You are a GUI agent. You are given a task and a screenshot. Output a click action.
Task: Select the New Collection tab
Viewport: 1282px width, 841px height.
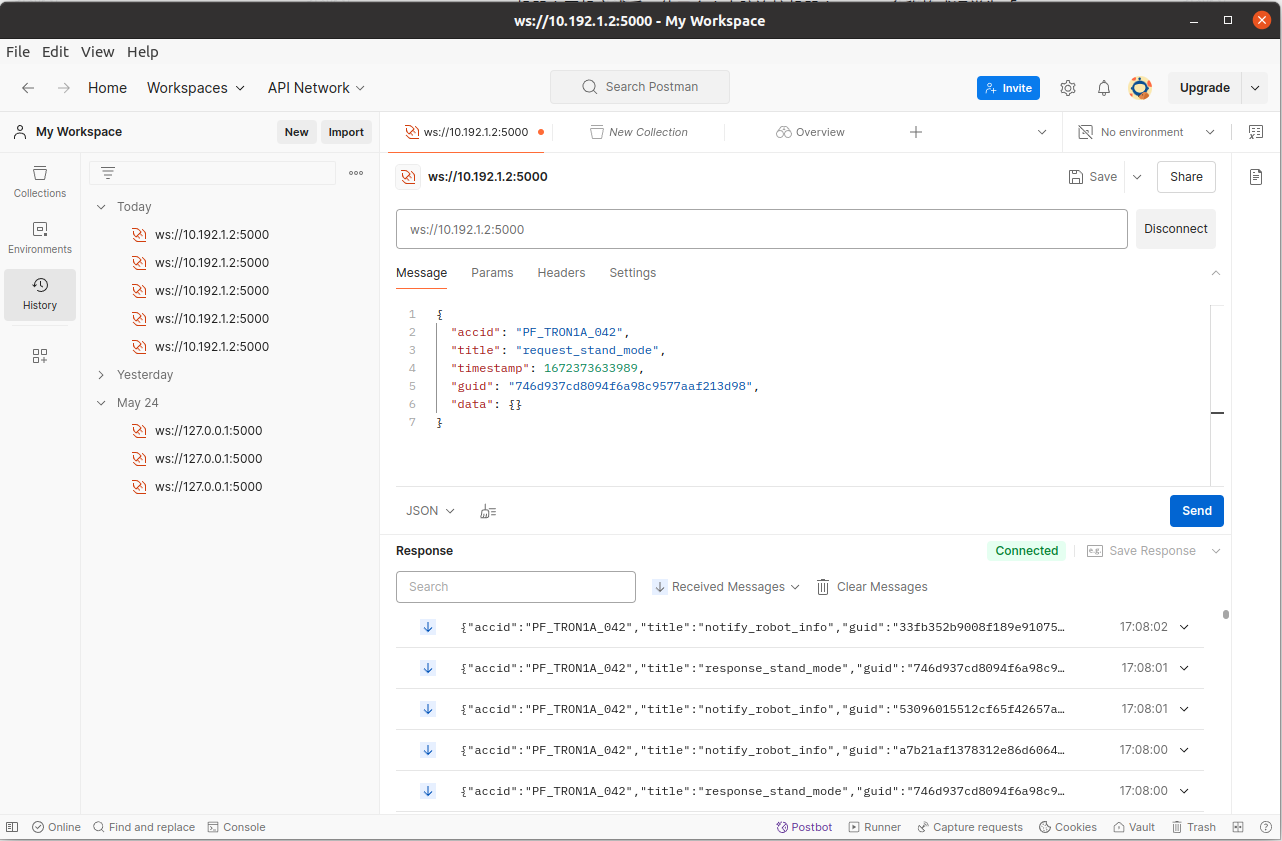click(x=638, y=132)
